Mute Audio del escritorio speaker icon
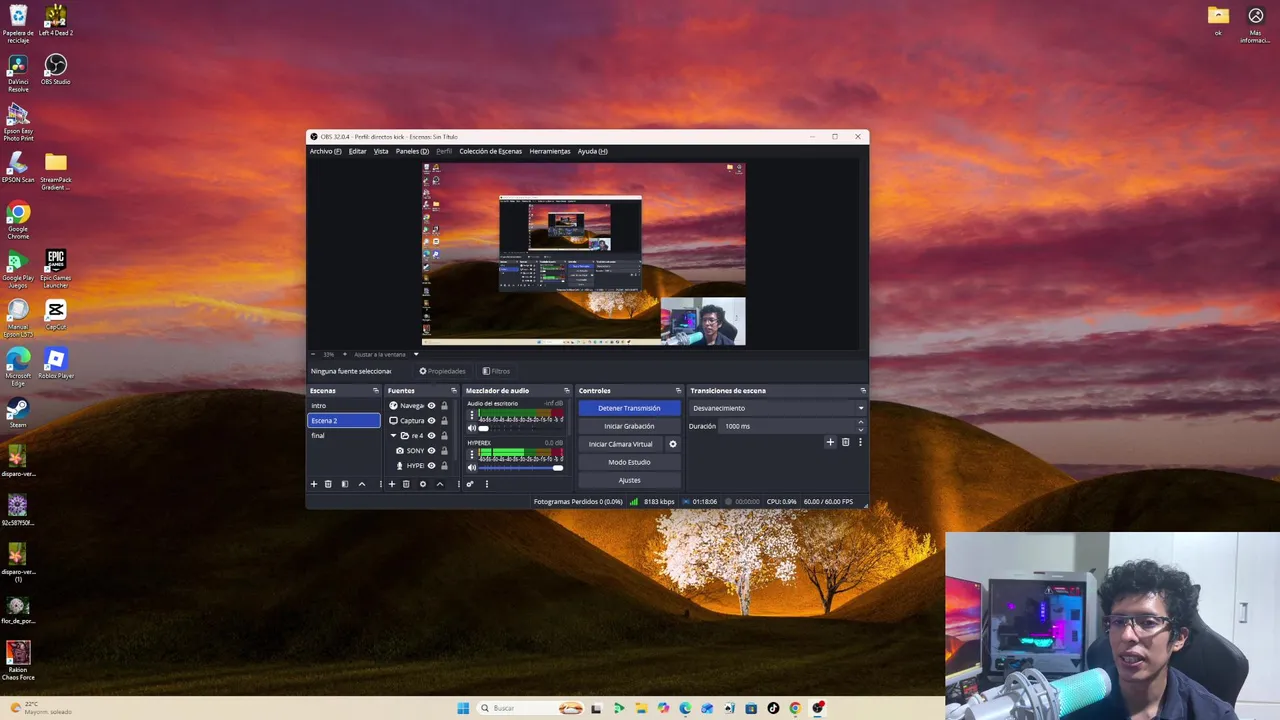The height and width of the screenshot is (720, 1280). click(x=472, y=428)
